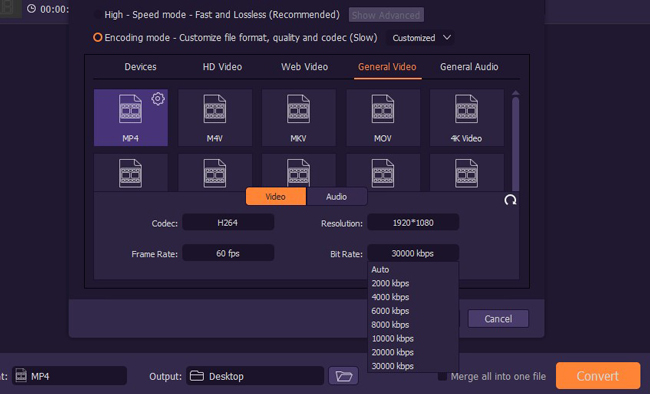Switch to the Web Video tab
650x394 pixels.
click(x=304, y=67)
